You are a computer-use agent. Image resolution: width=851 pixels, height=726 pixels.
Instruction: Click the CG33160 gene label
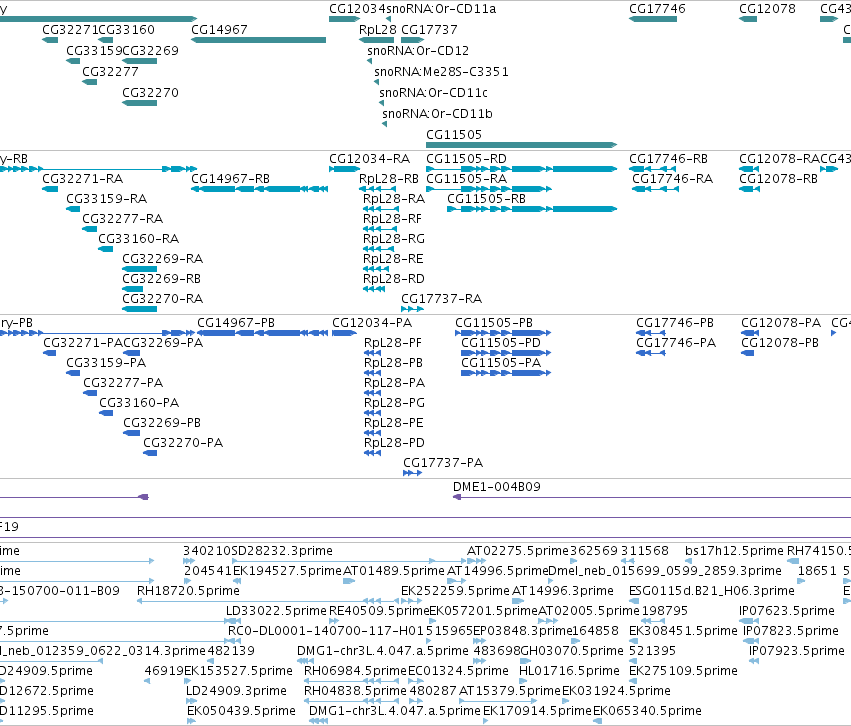point(126,30)
